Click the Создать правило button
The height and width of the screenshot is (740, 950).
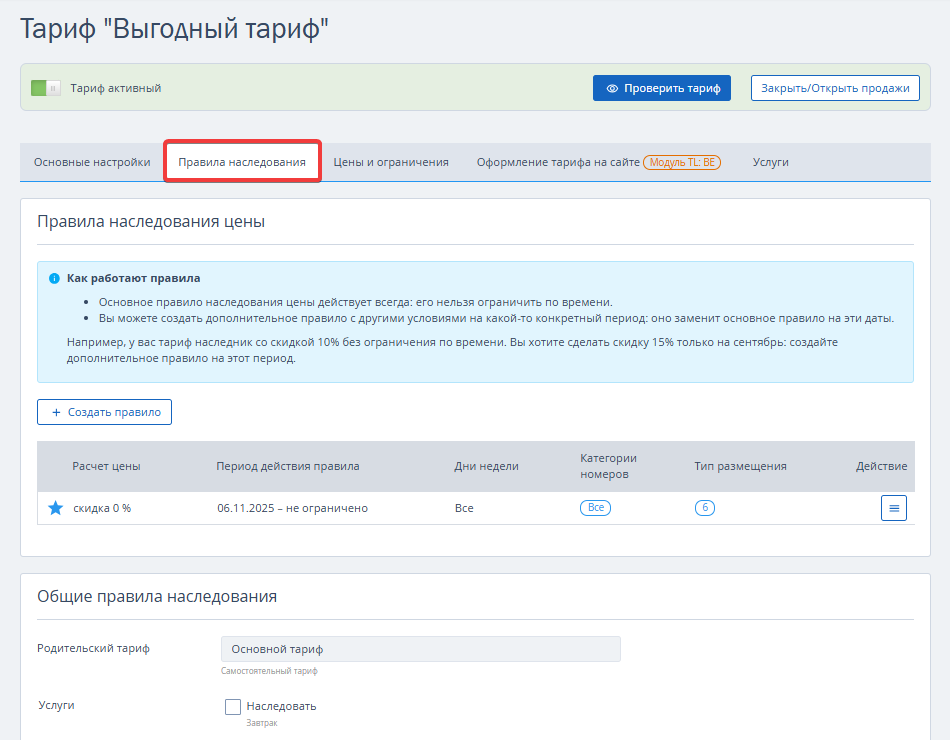tap(105, 412)
